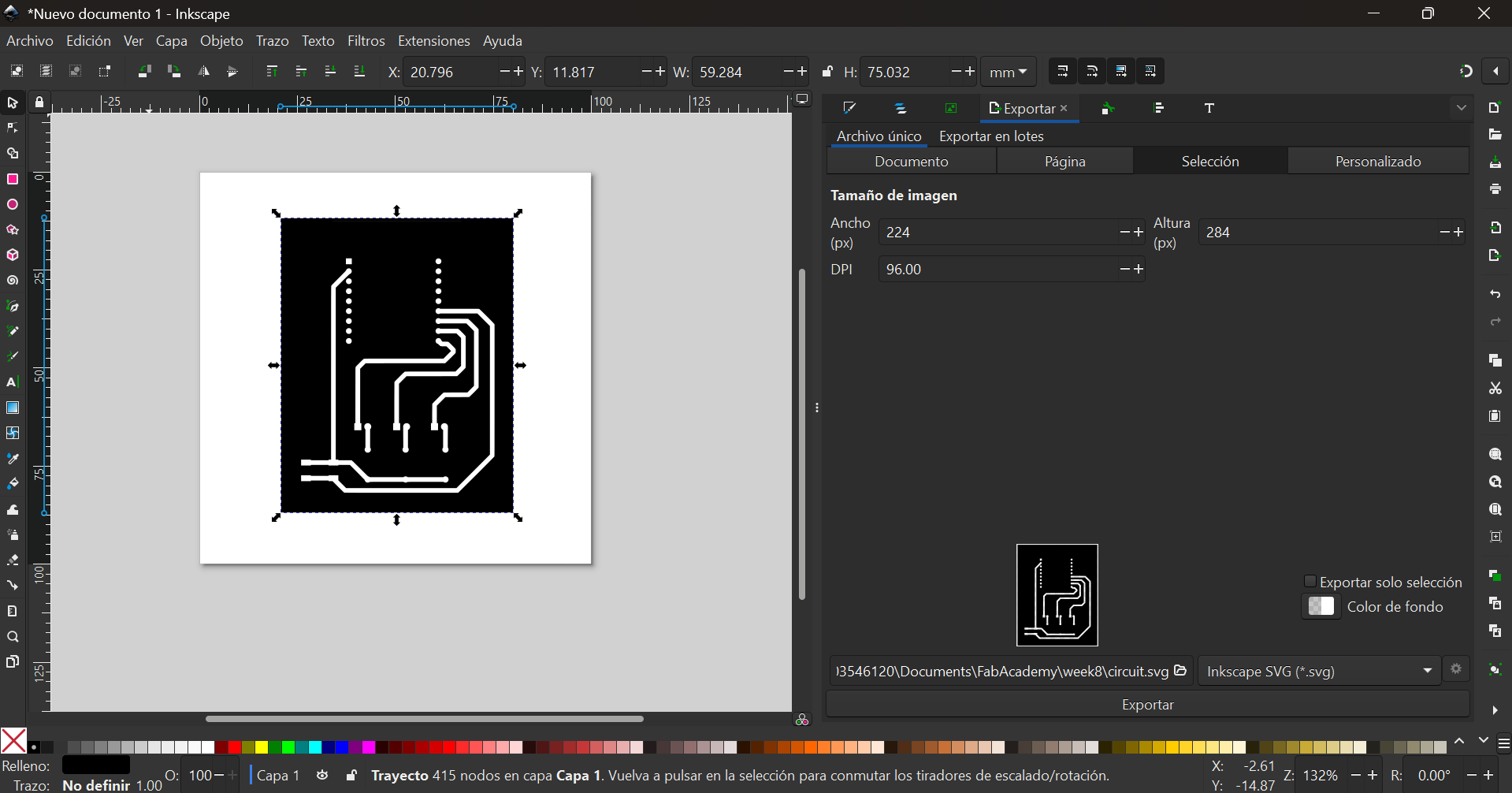Open the Inkscape SVG file format dropdown

[1319, 672]
